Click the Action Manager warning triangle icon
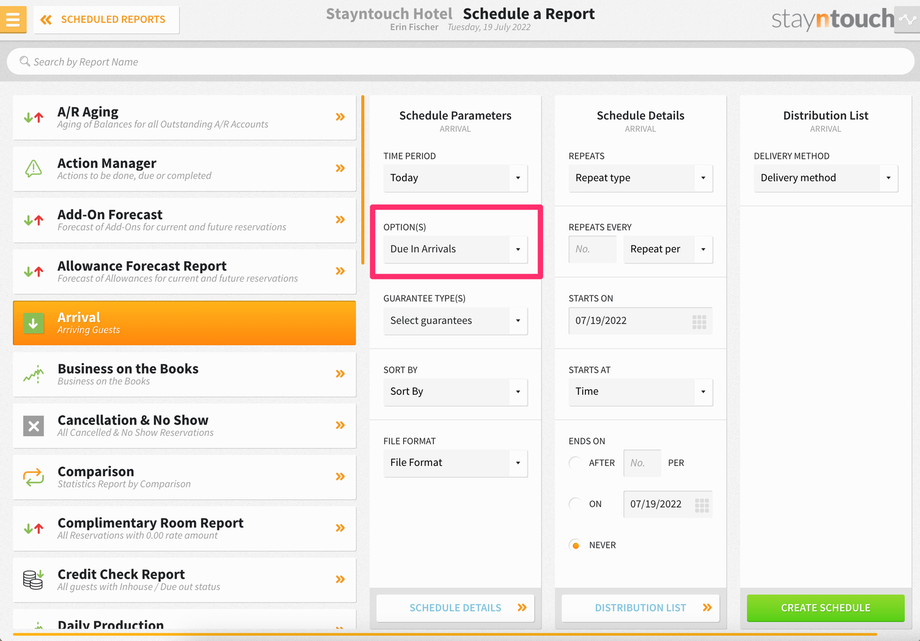 (33, 168)
